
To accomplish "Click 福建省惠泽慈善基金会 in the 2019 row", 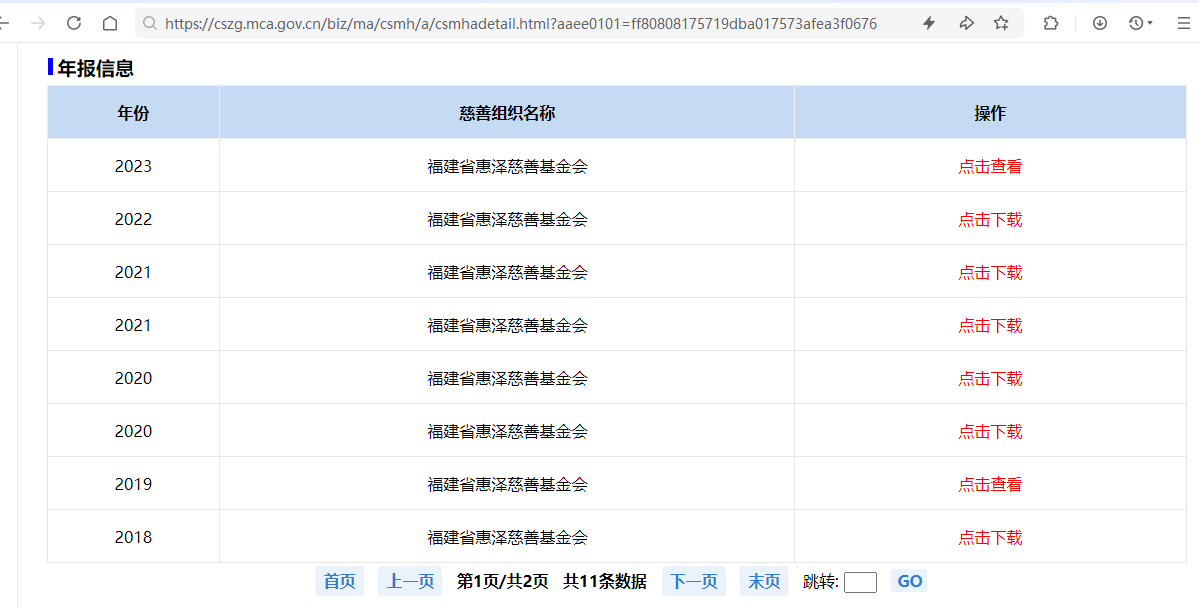I will click(507, 484).
